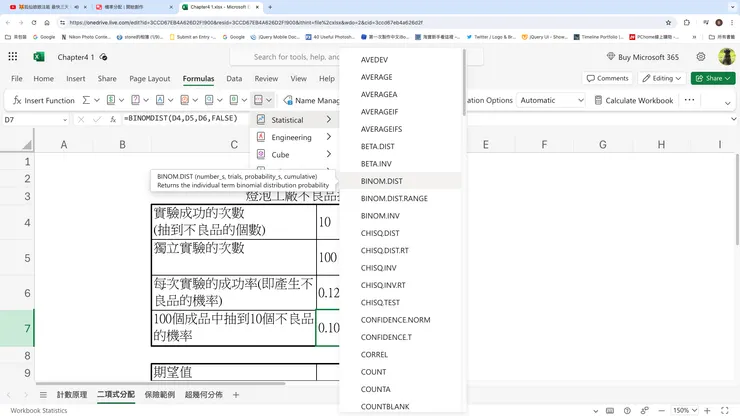Screen dimensions: 740x416
Task: Switch to the Home ribbon tab
Action: point(43,78)
